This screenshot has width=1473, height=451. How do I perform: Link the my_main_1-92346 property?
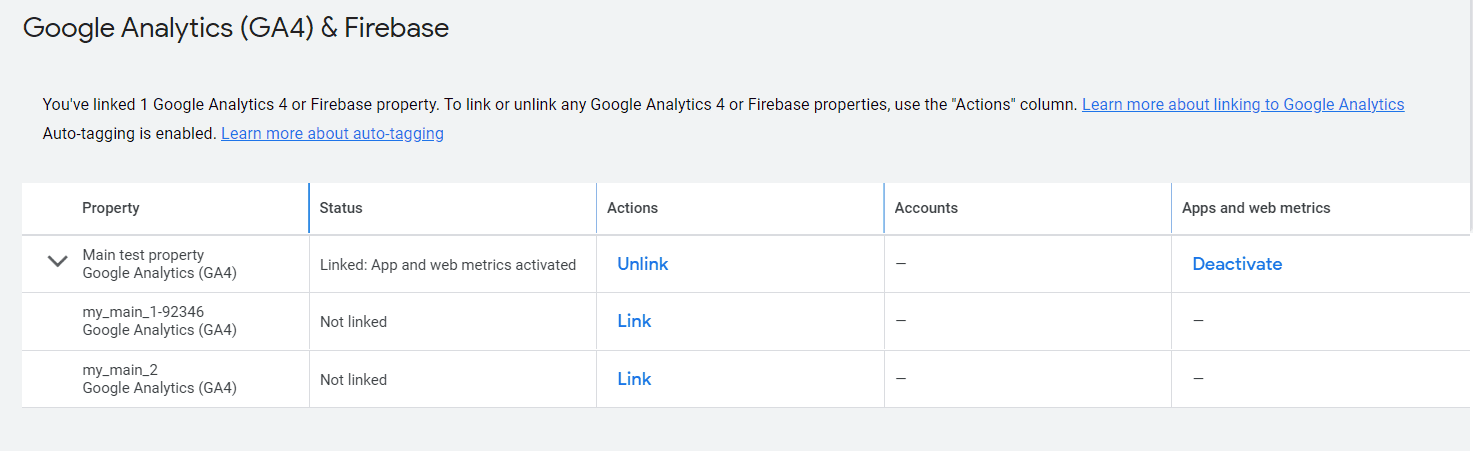[634, 321]
